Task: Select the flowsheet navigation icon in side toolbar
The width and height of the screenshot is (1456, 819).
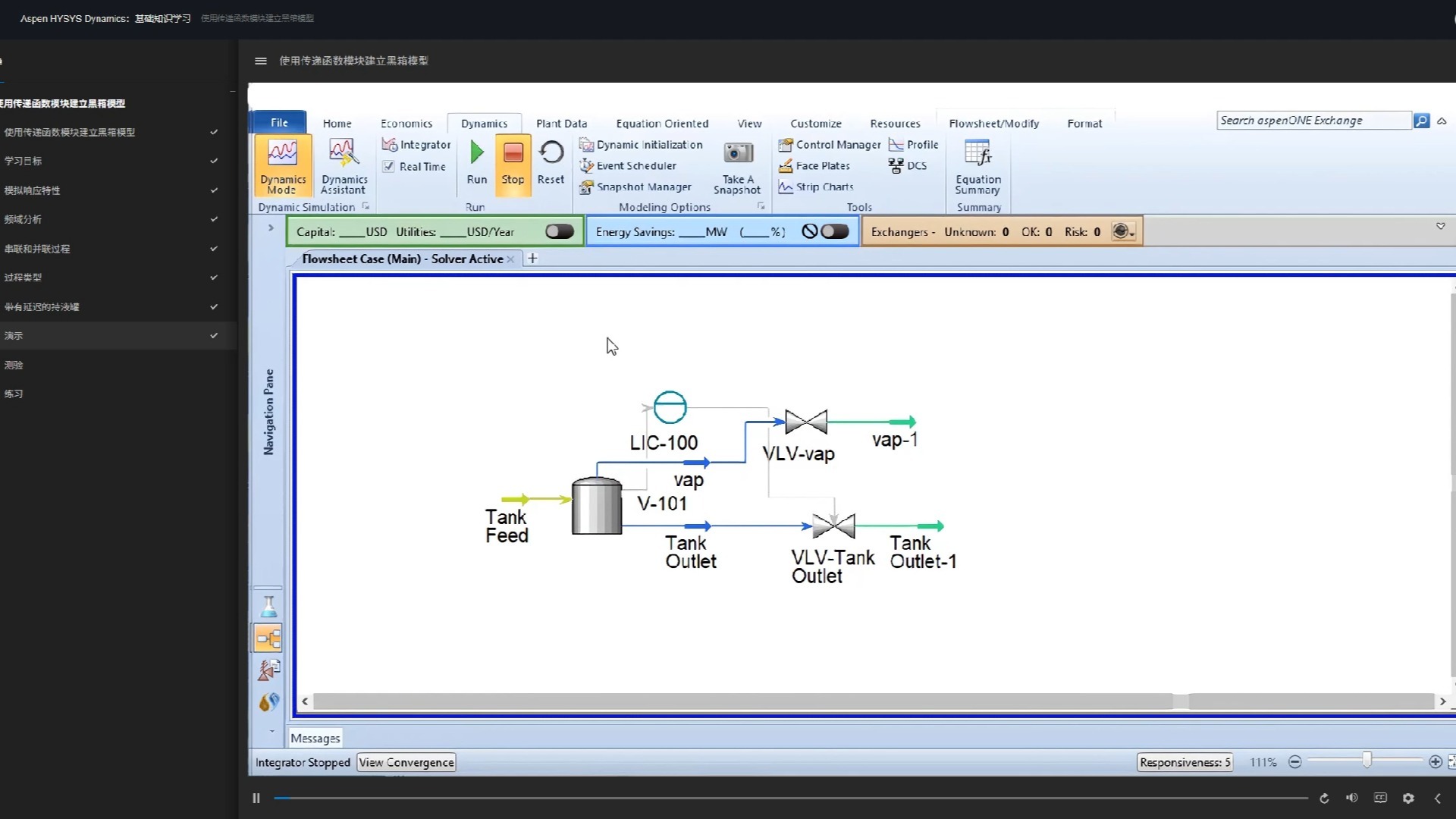Action: tap(267, 638)
